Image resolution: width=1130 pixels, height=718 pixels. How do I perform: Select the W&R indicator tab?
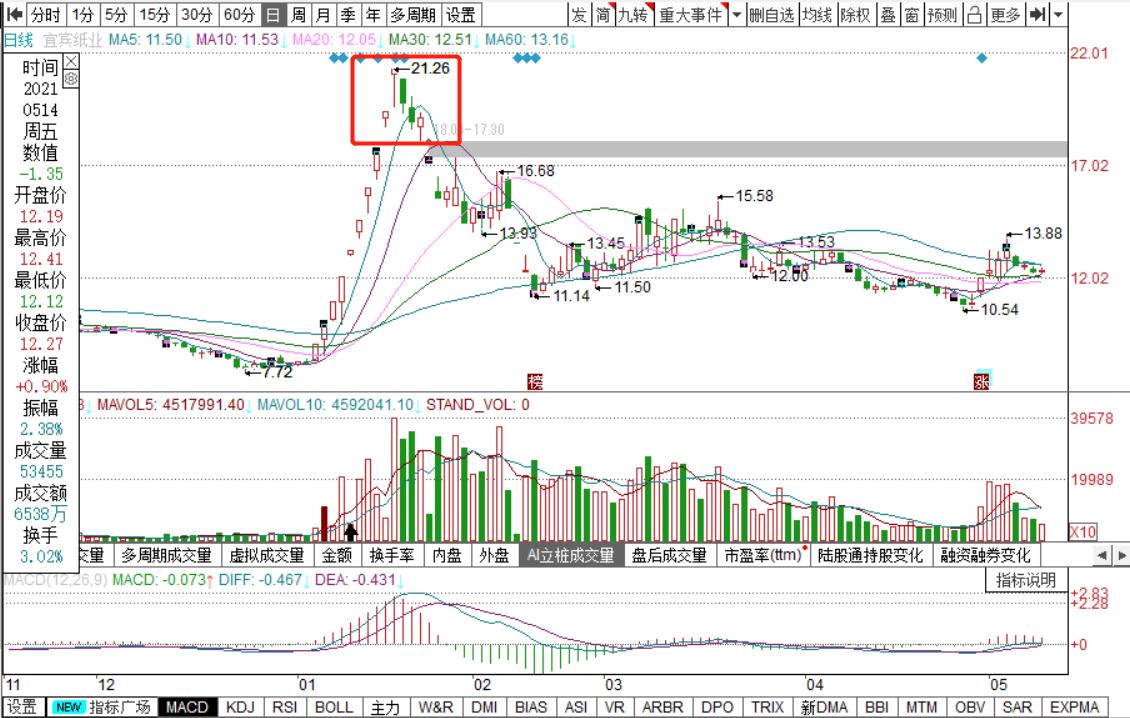[435, 706]
